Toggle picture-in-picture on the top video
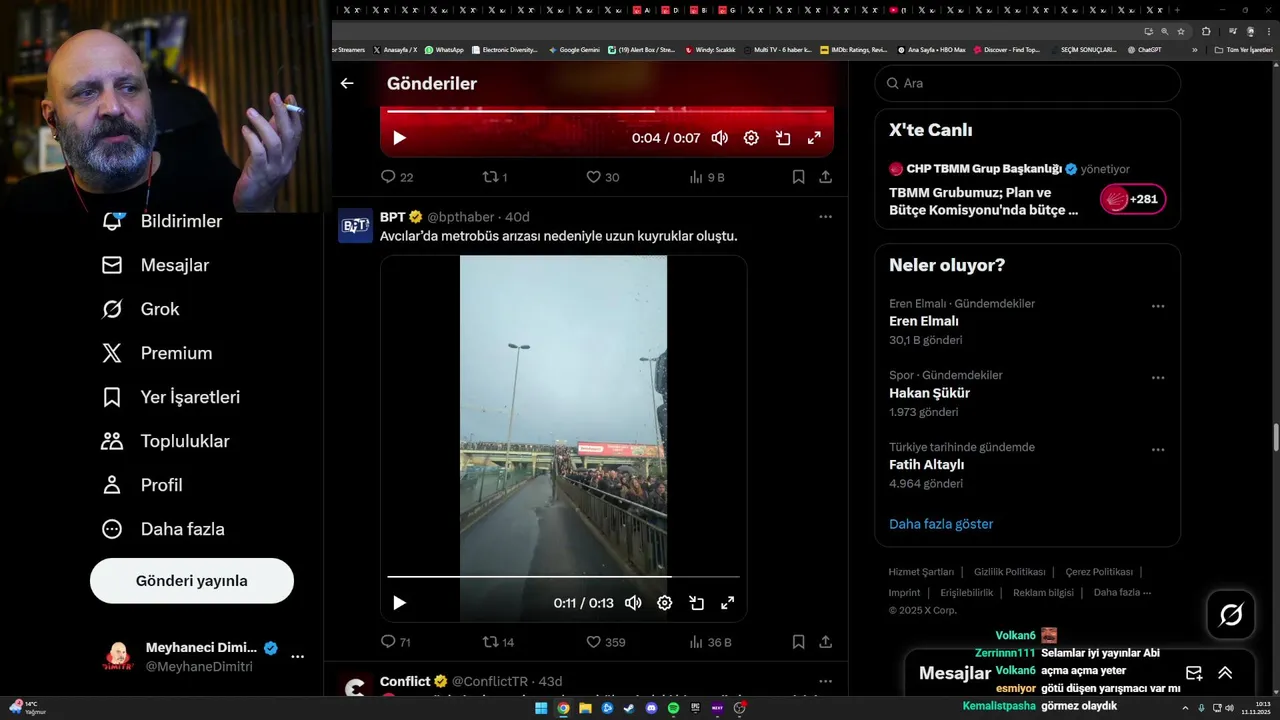 [783, 138]
